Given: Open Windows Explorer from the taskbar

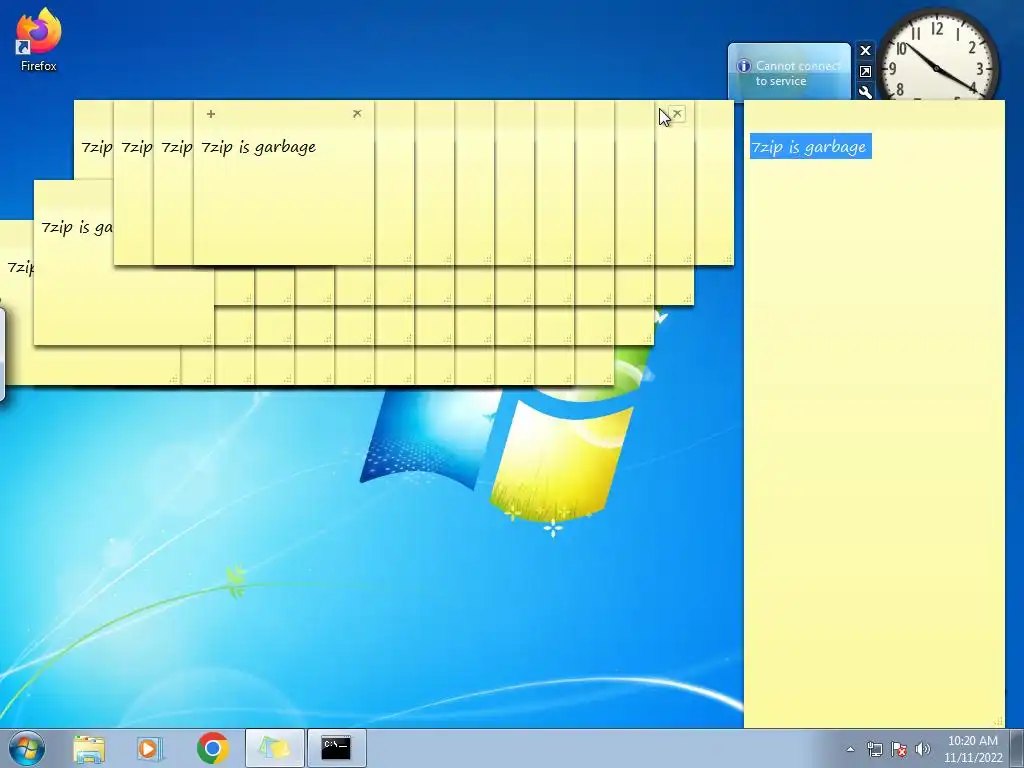Looking at the screenshot, I should pyautogui.click(x=89, y=748).
